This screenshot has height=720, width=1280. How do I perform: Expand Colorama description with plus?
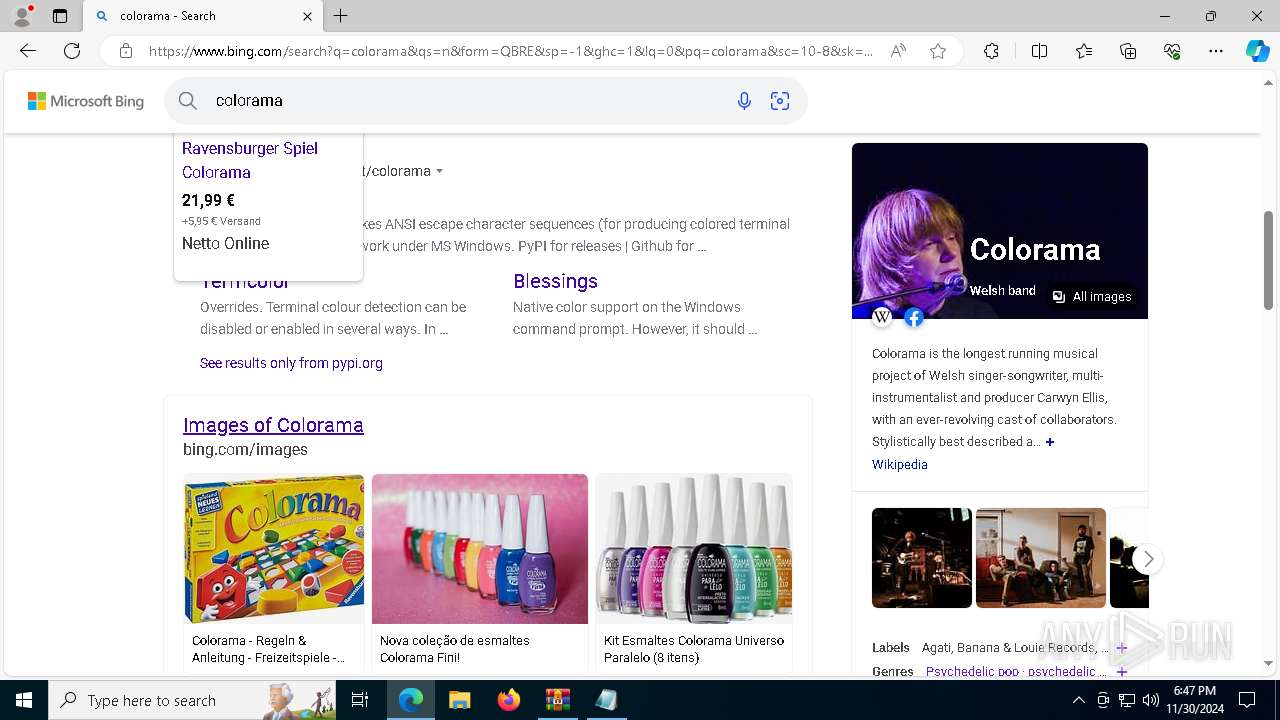(x=1050, y=442)
